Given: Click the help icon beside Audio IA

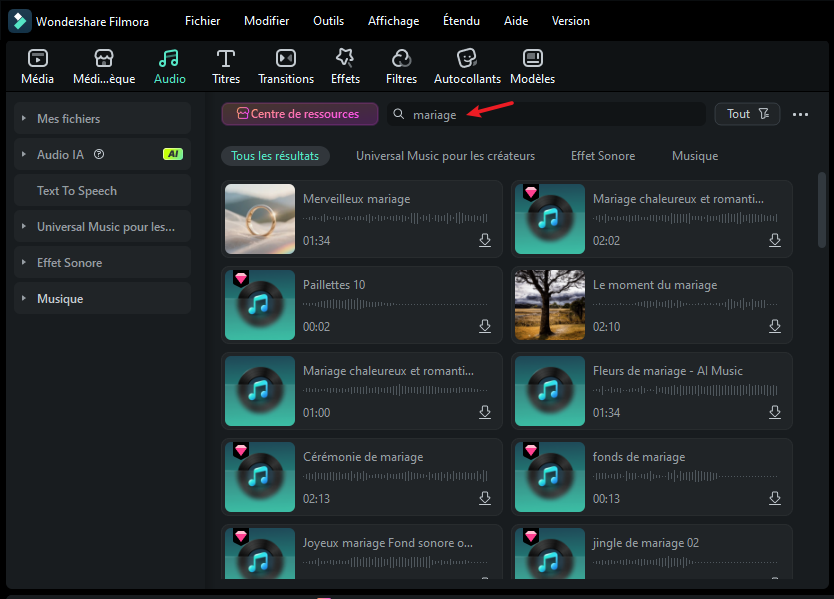Looking at the screenshot, I should 99,155.
